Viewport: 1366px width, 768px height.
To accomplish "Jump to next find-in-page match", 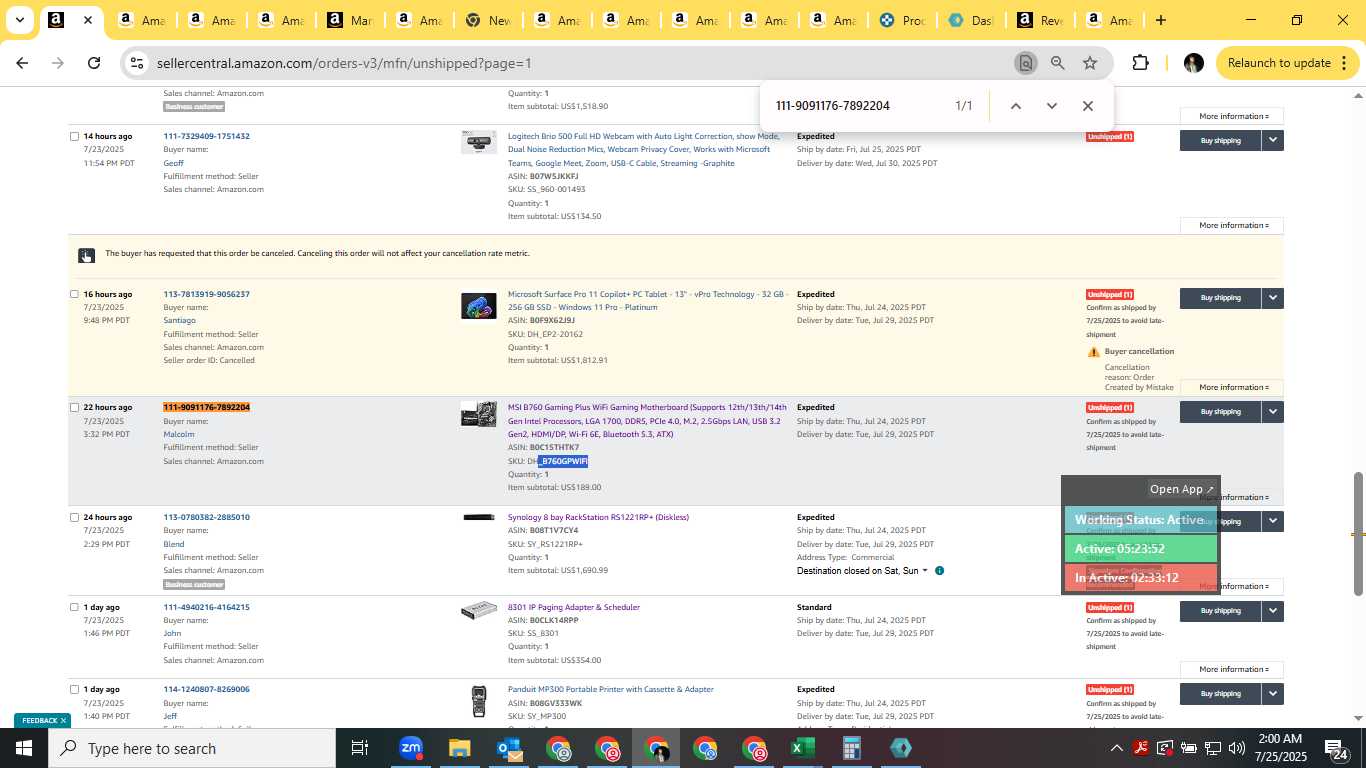I will coord(1051,106).
